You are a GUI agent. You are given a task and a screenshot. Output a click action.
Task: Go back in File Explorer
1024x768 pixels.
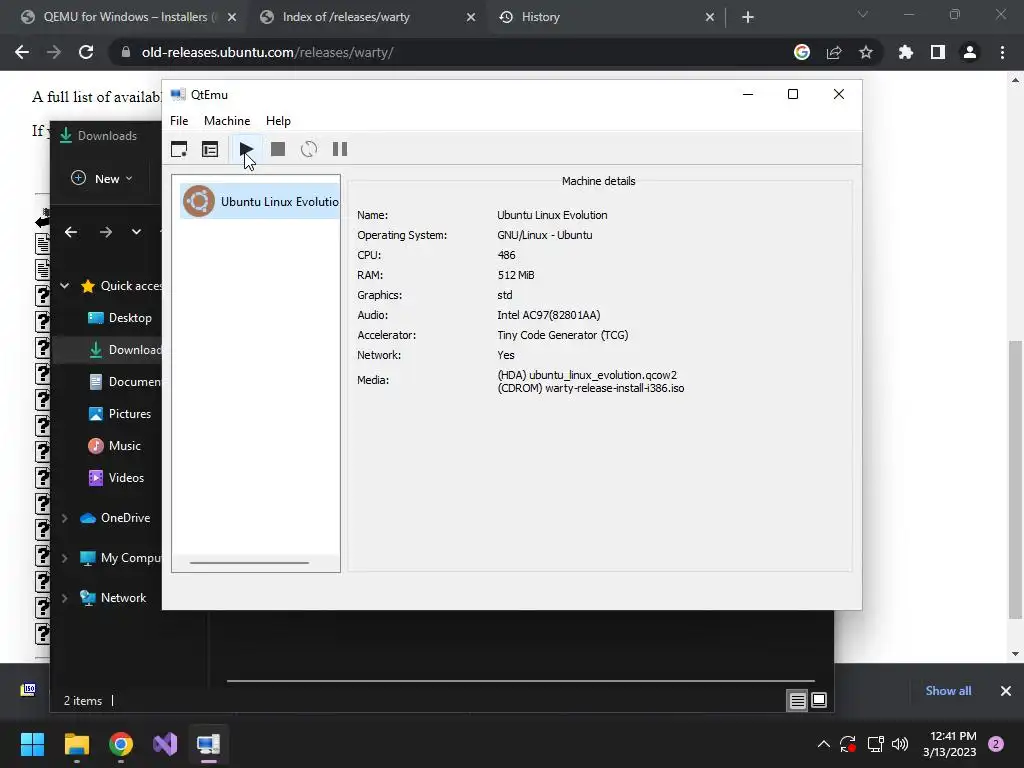71,232
